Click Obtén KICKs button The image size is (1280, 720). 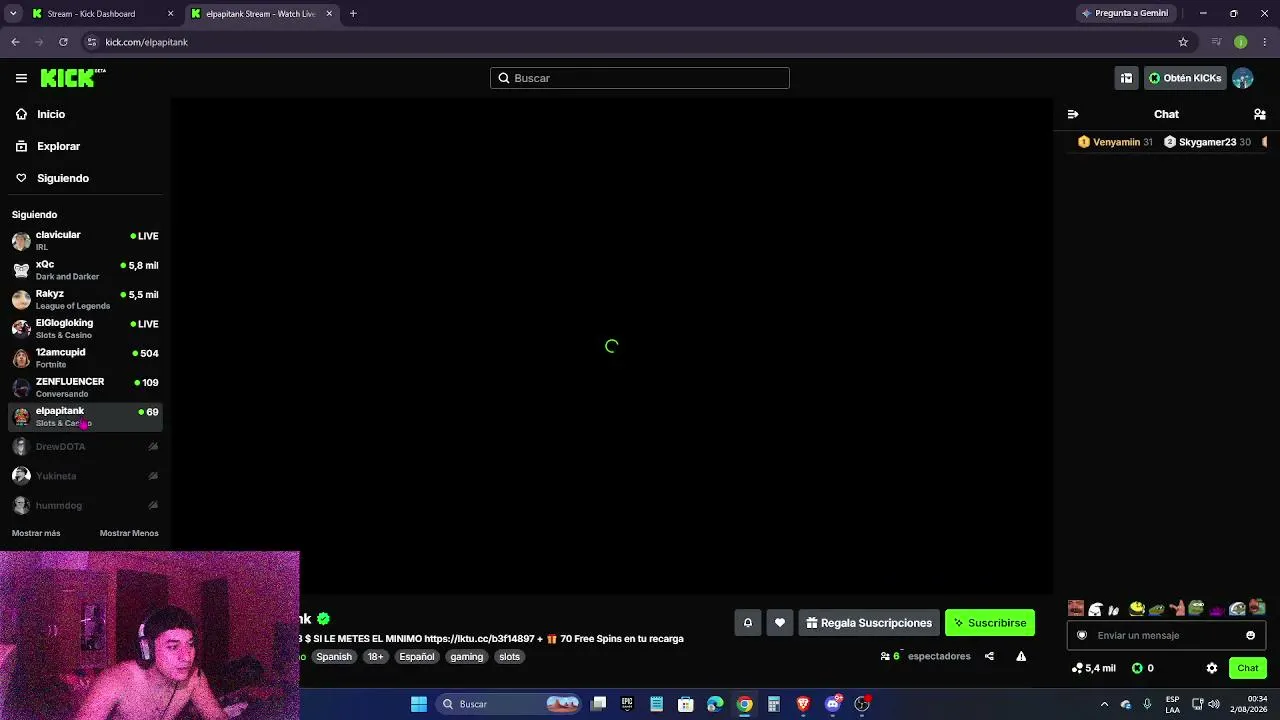(x=1185, y=78)
